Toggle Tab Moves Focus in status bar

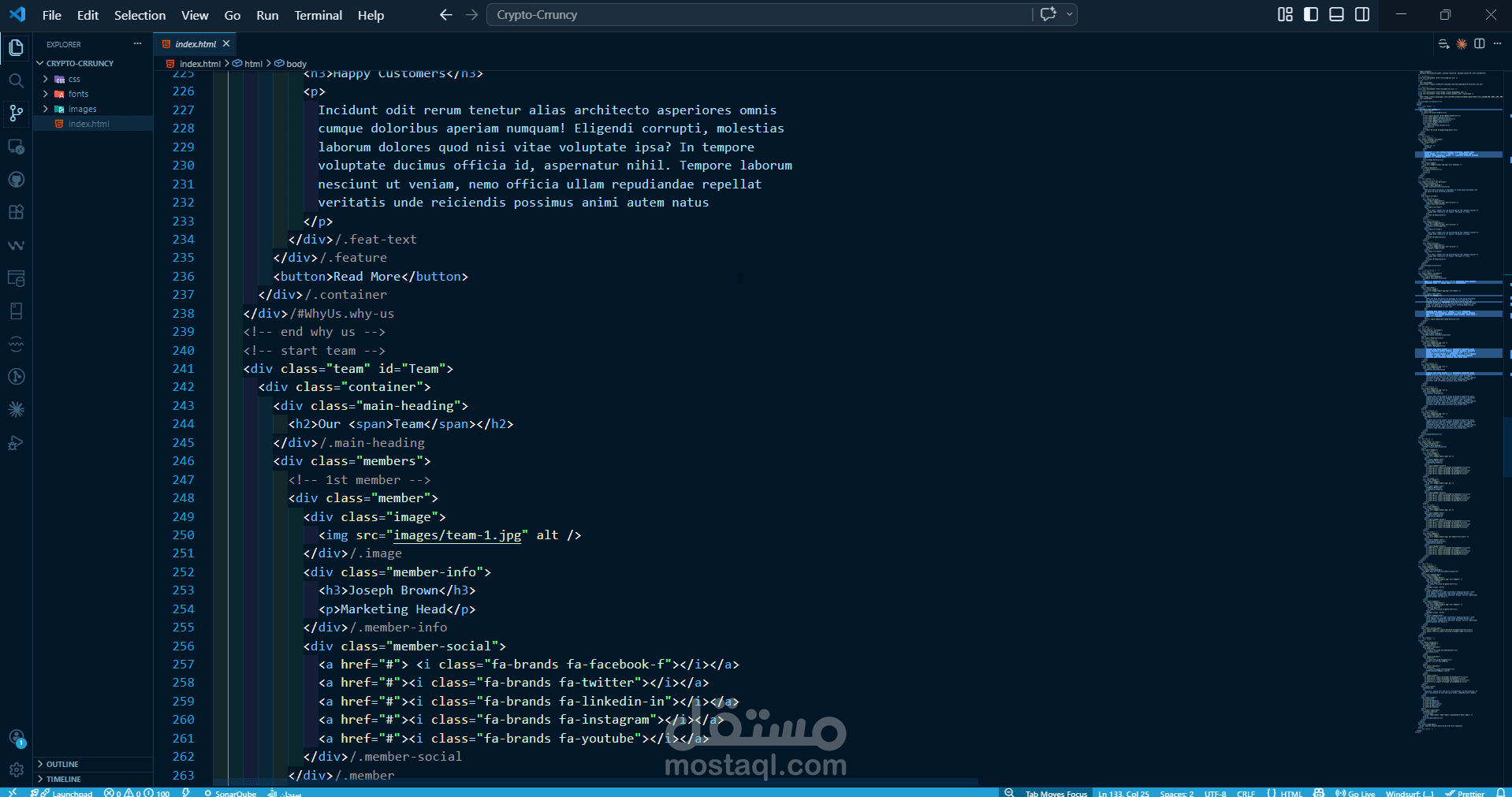[x=1056, y=793]
